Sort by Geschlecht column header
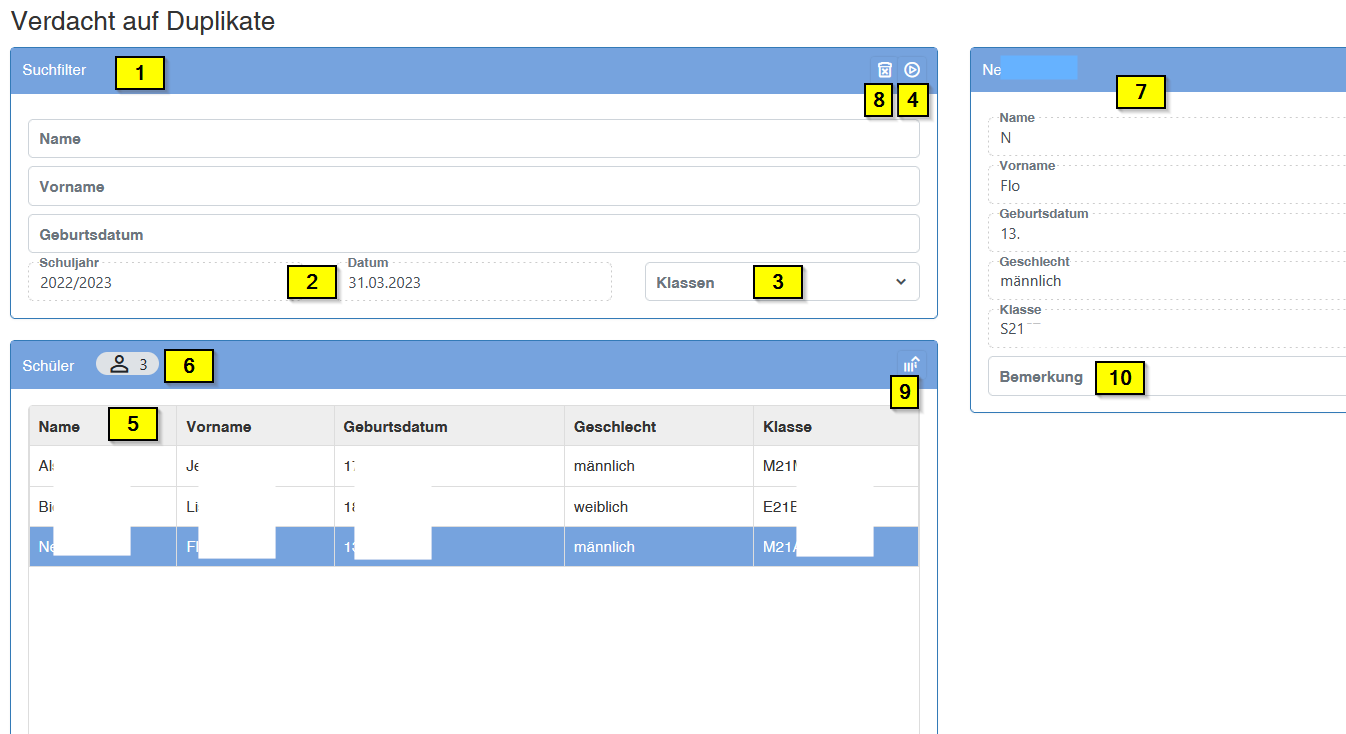This screenshot has width=1346, height=734. [x=615, y=427]
